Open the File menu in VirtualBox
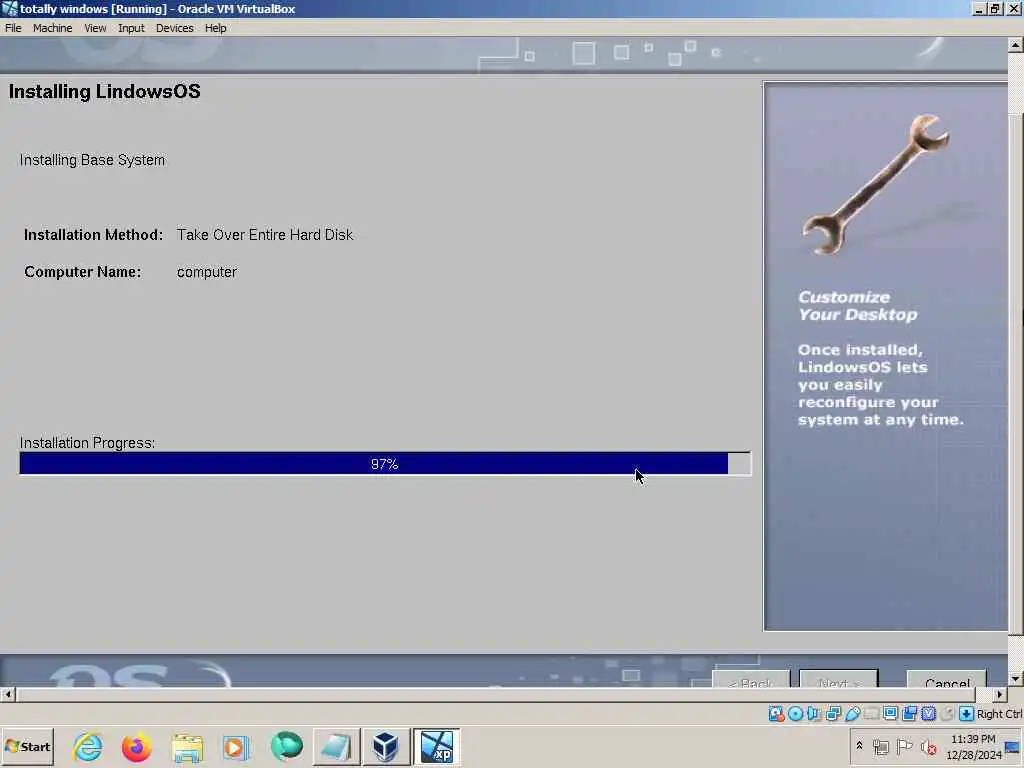 click(x=13, y=28)
